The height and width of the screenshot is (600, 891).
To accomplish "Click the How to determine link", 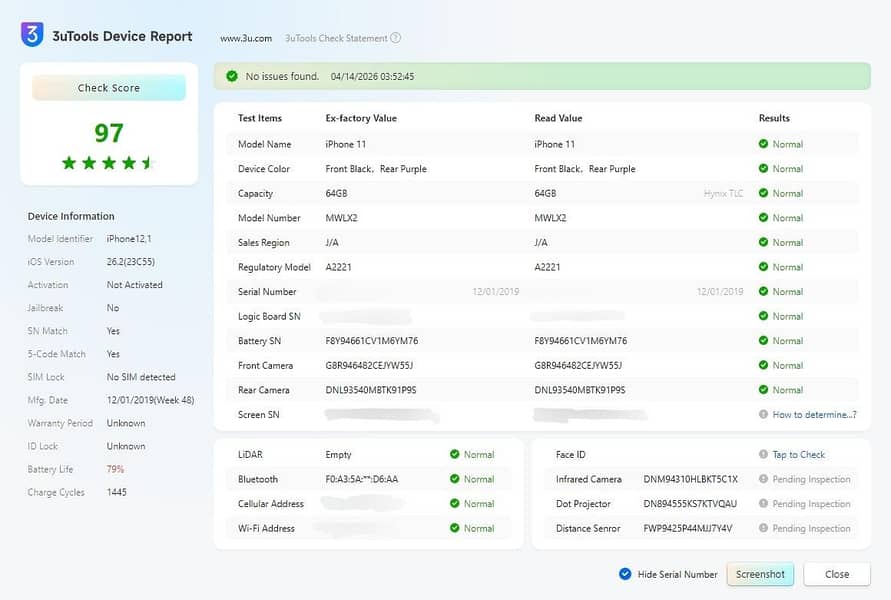I will 814,415.
